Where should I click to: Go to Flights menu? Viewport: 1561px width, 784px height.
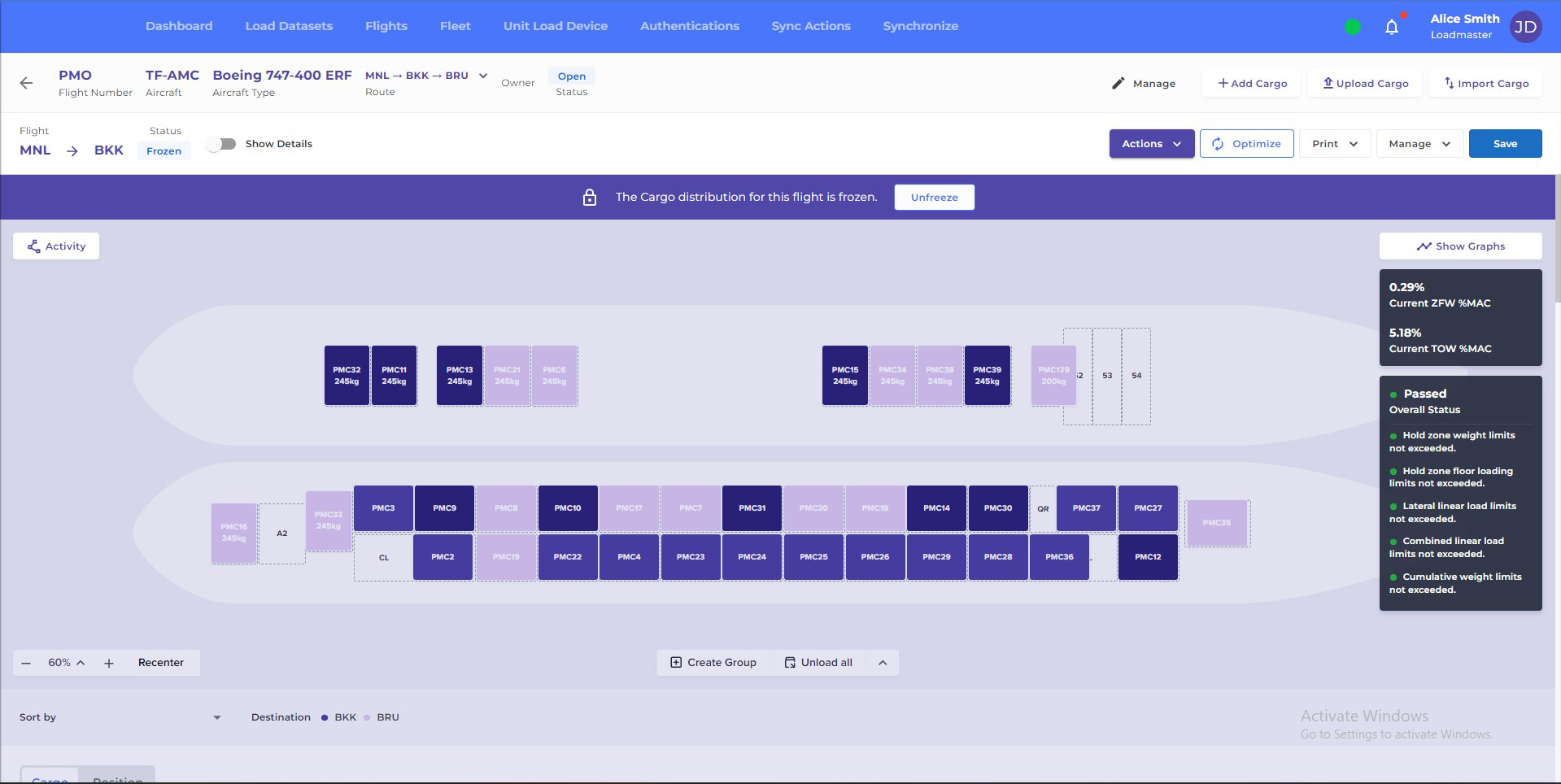coord(386,26)
